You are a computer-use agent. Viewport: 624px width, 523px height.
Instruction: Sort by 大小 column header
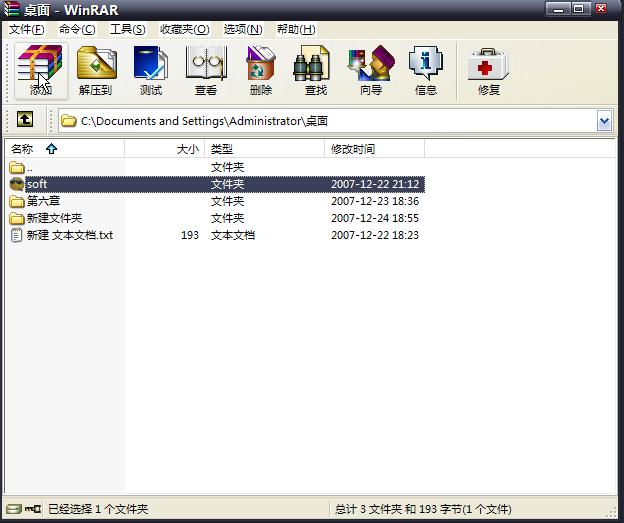[164, 149]
